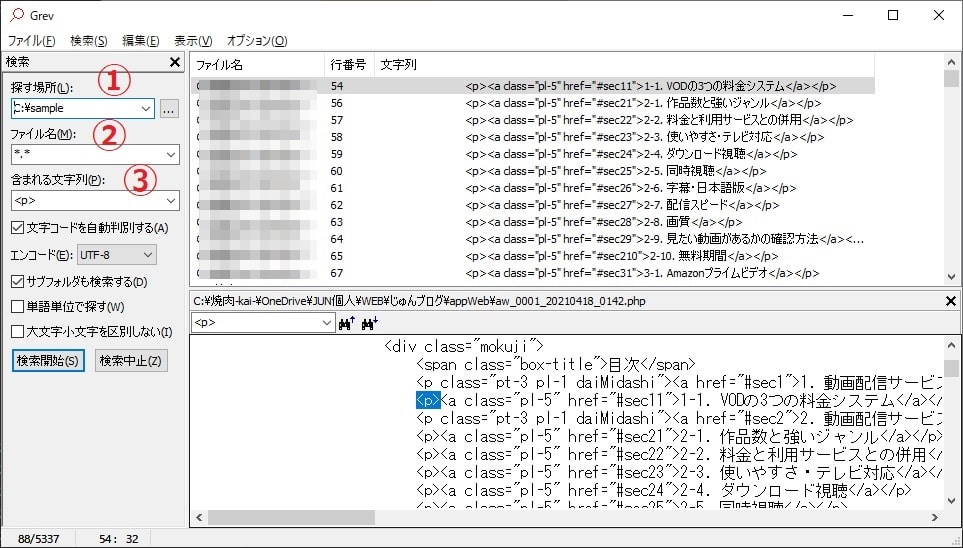Click preview pane scroll down arrow
This screenshot has width=963, height=548.
(x=951, y=501)
